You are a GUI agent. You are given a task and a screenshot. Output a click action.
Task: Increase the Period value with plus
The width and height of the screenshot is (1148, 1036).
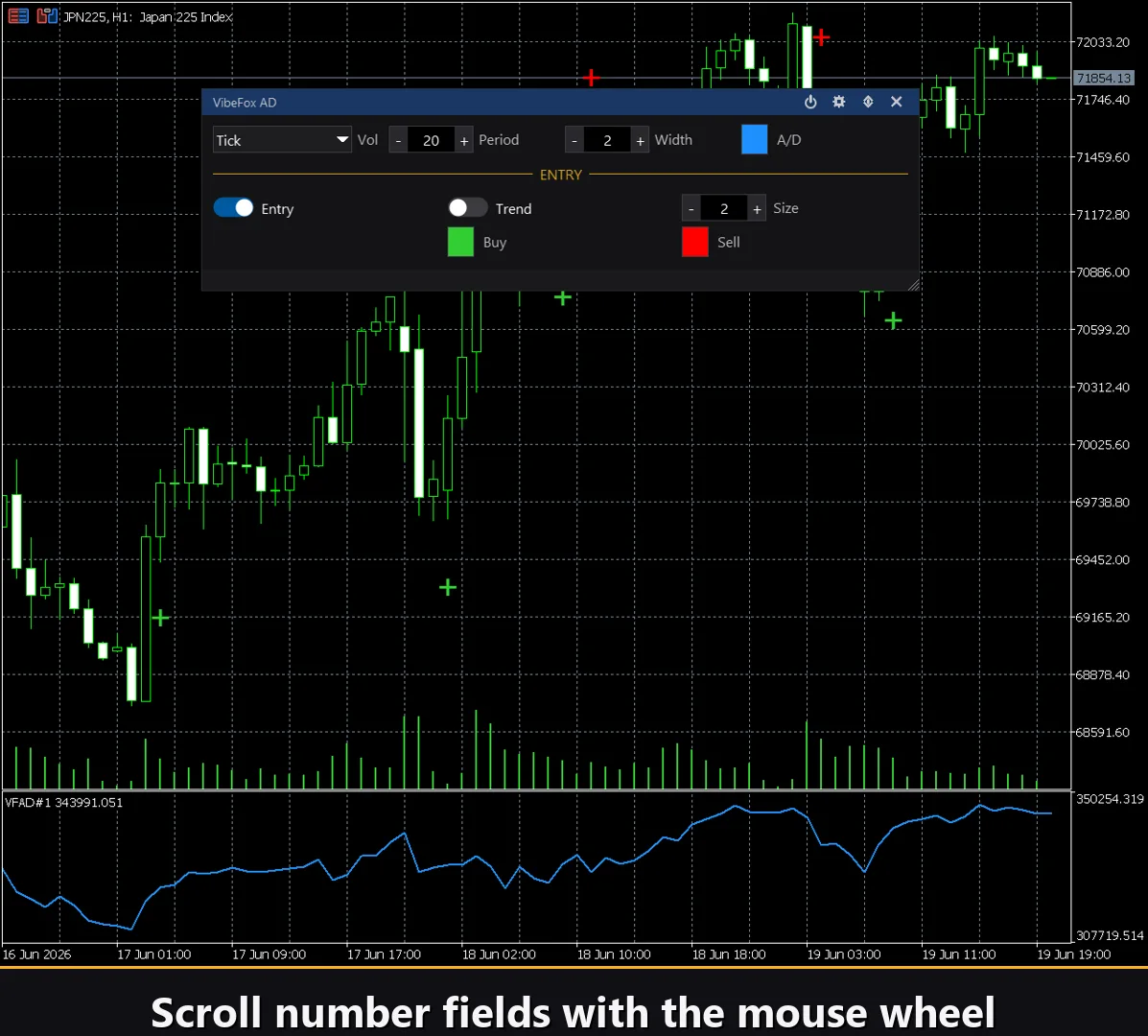pos(464,141)
